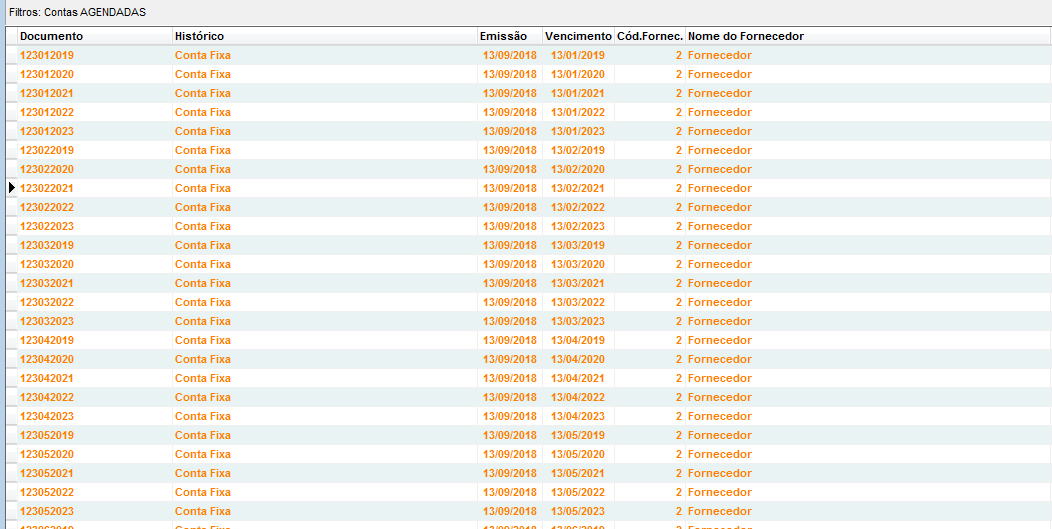Select document 123022023 row
The image size is (1052, 529).
tap(47, 226)
